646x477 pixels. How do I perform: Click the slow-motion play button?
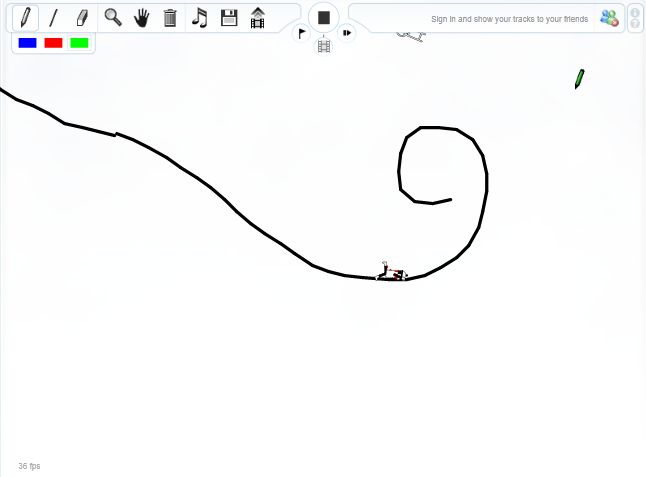coord(346,33)
